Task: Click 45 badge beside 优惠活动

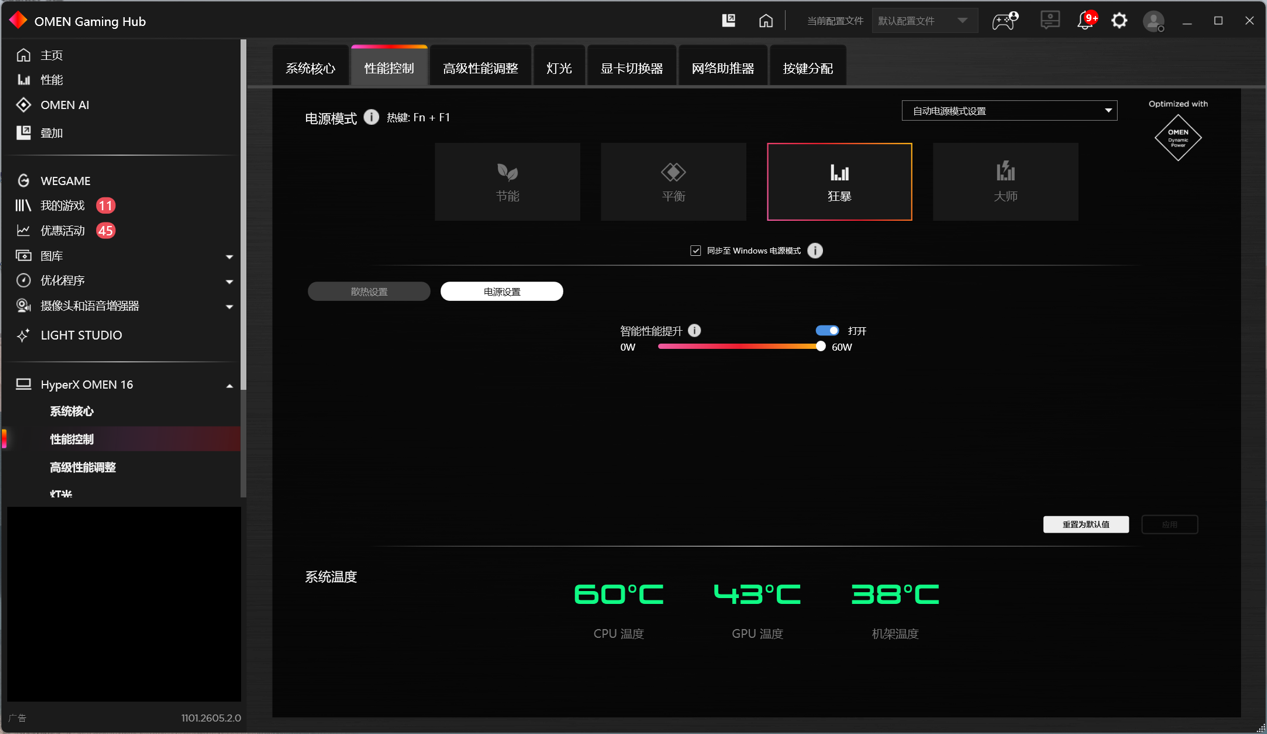Action: tap(106, 231)
